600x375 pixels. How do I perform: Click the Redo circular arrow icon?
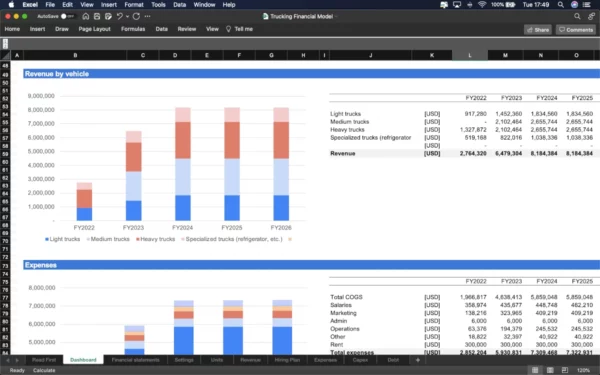pos(136,16)
